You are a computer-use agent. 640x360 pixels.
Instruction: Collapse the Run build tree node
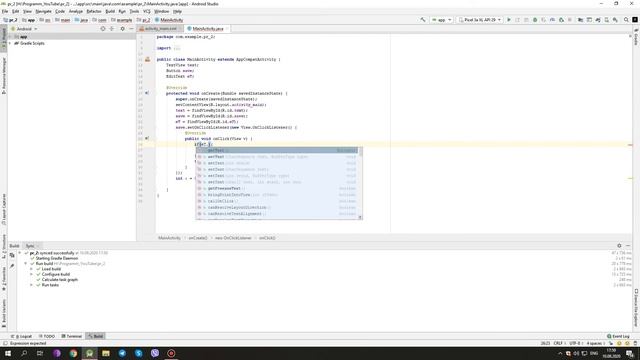pos(25,264)
